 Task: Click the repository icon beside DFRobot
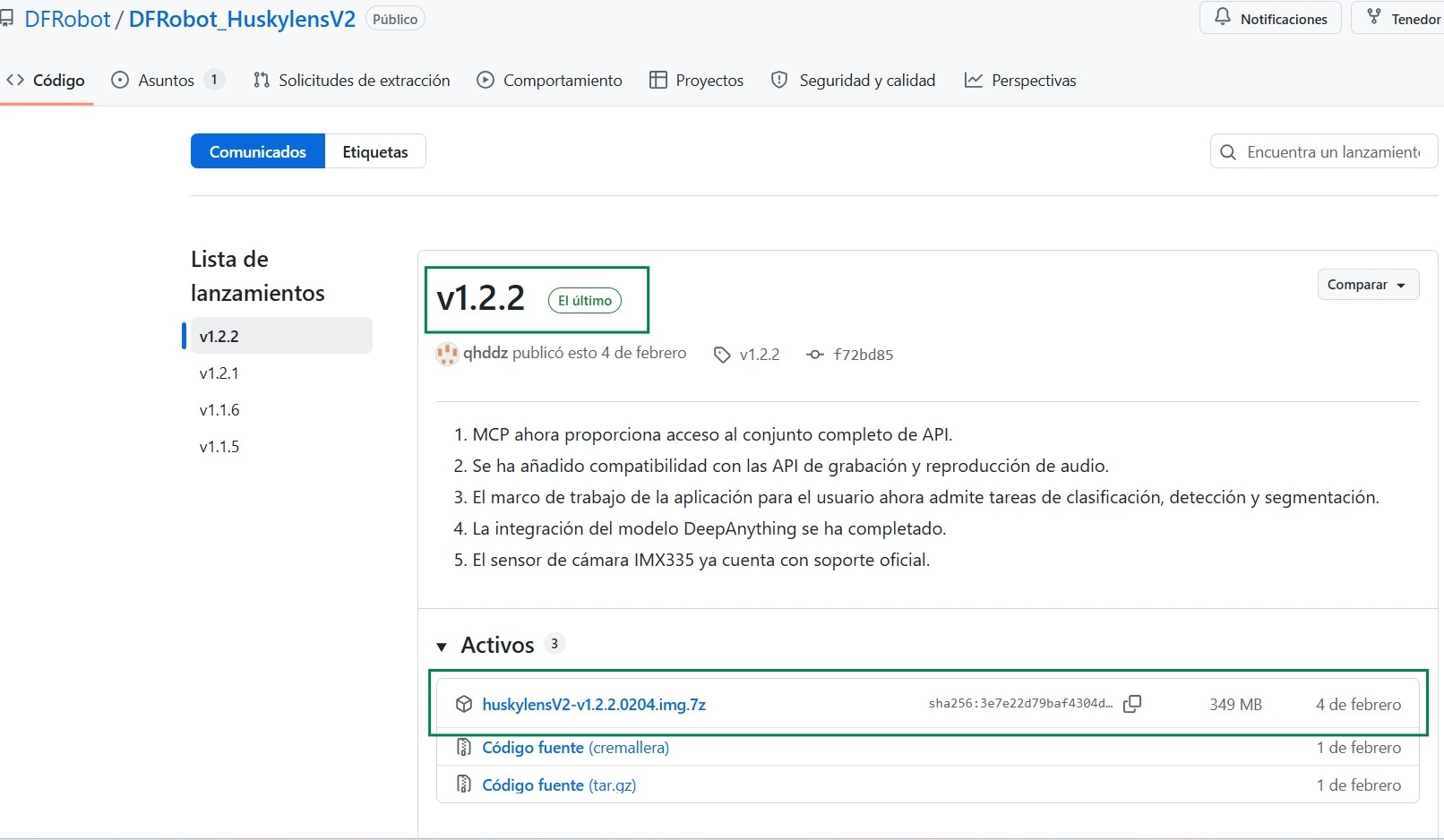(7, 19)
